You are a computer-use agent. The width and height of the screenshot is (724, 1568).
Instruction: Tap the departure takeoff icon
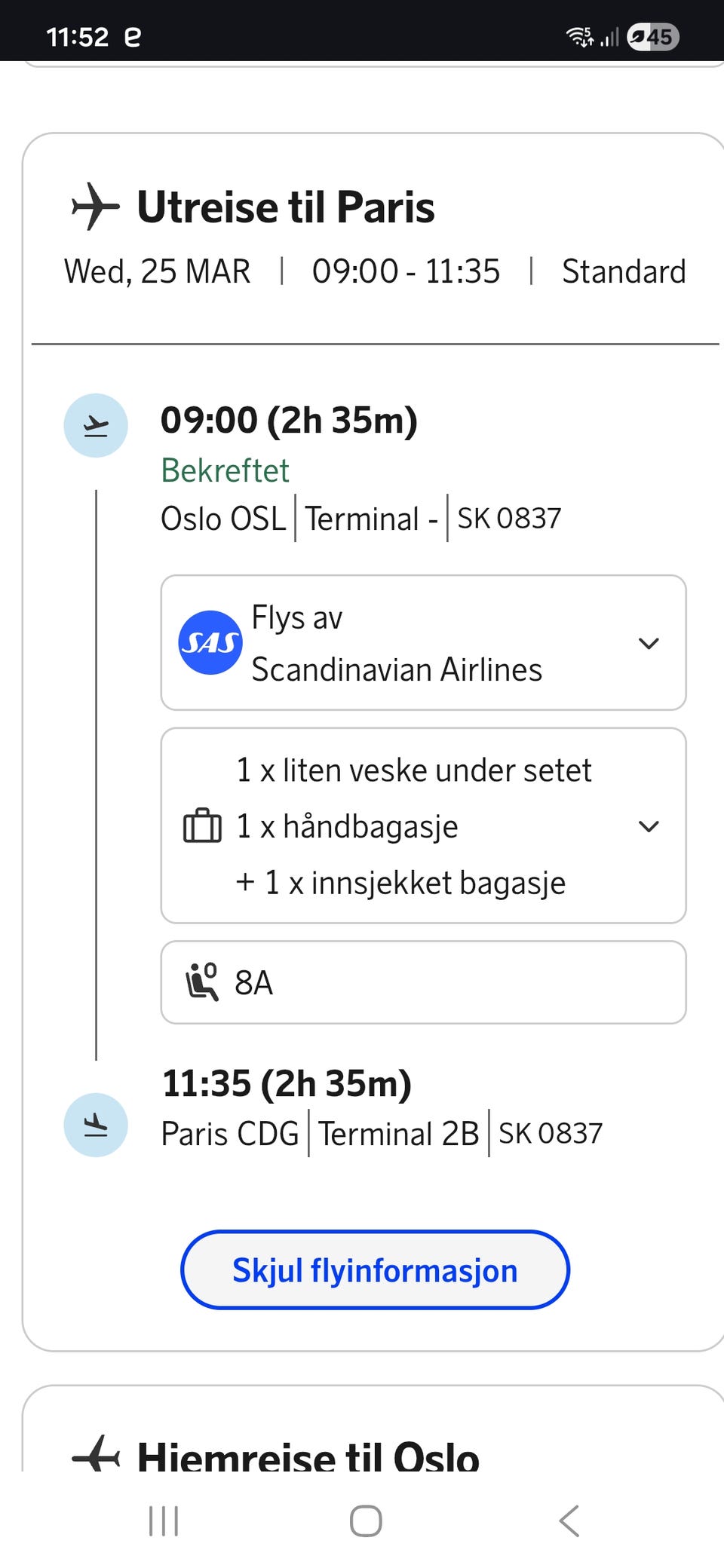click(x=96, y=426)
